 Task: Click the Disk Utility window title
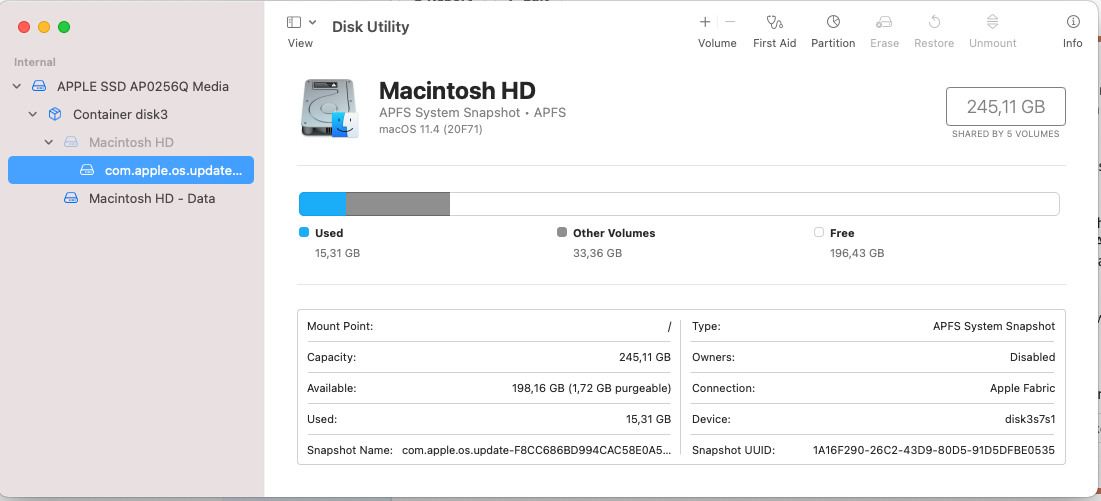pos(370,27)
